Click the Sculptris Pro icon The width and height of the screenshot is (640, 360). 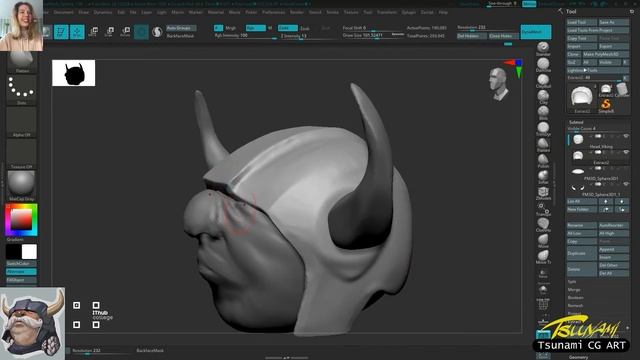157,32
